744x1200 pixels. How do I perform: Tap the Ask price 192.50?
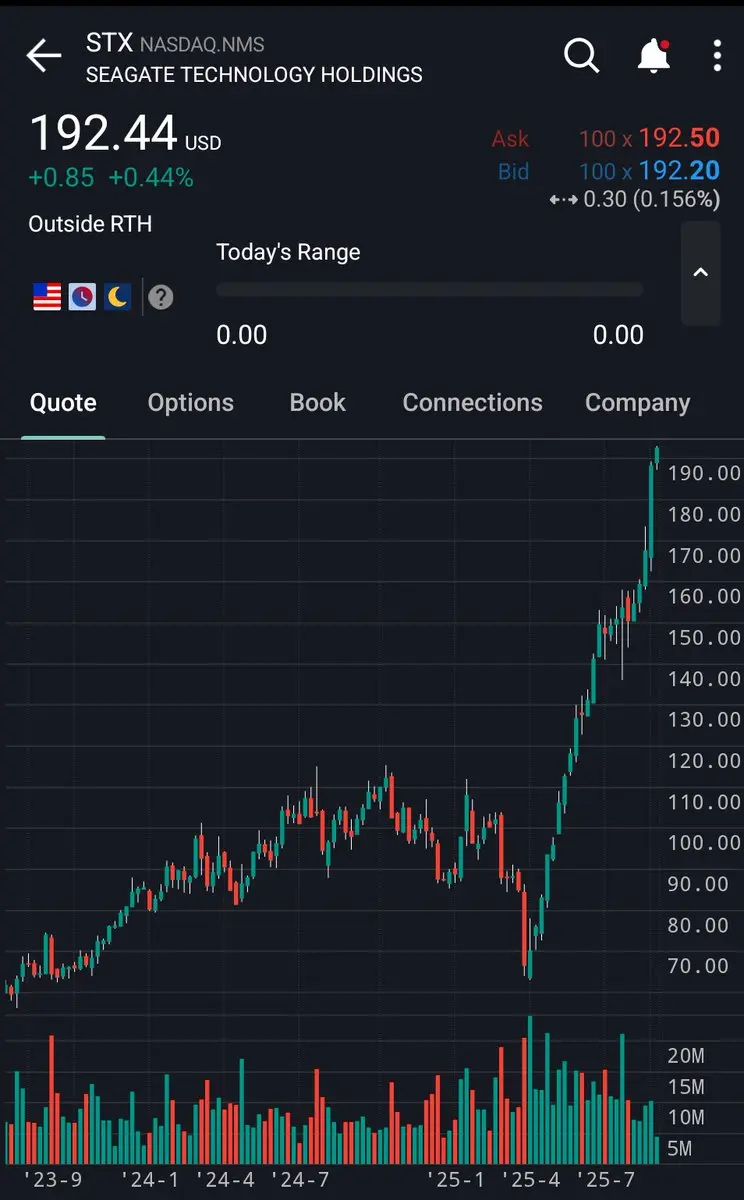click(x=679, y=139)
